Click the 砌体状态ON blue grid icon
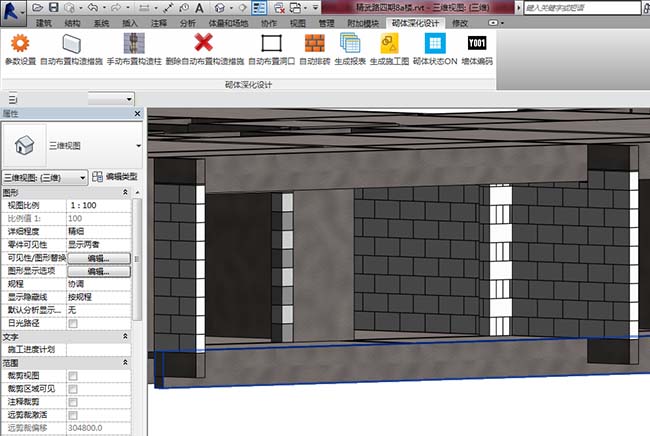This screenshot has height=436, width=650. coord(435,43)
